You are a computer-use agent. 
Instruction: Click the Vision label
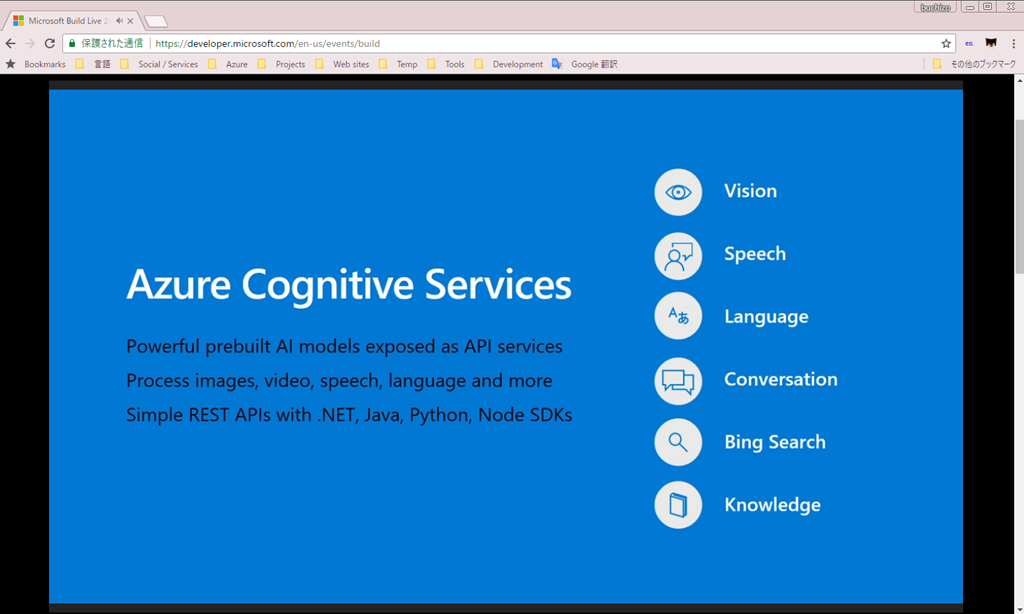750,191
